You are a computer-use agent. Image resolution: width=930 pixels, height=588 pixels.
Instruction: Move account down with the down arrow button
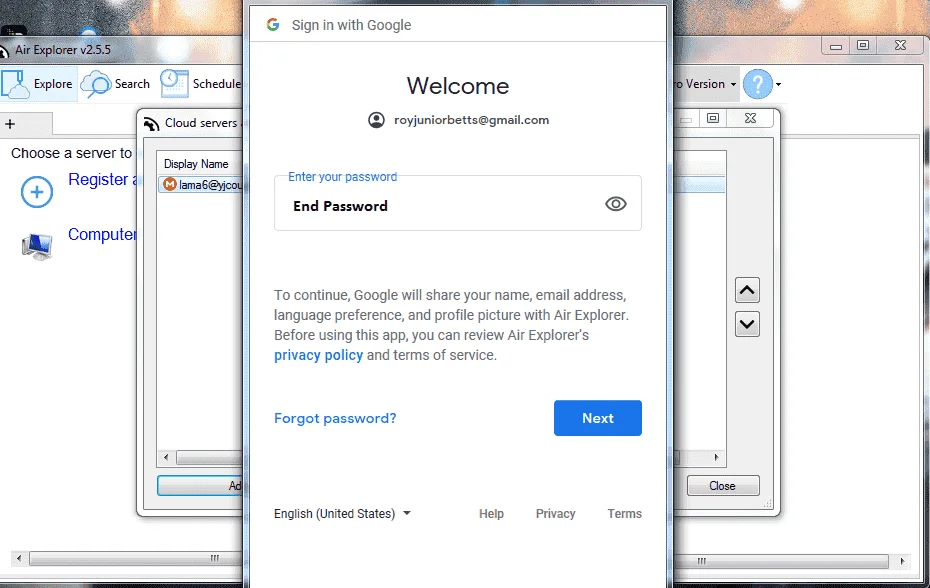(747, 324)
